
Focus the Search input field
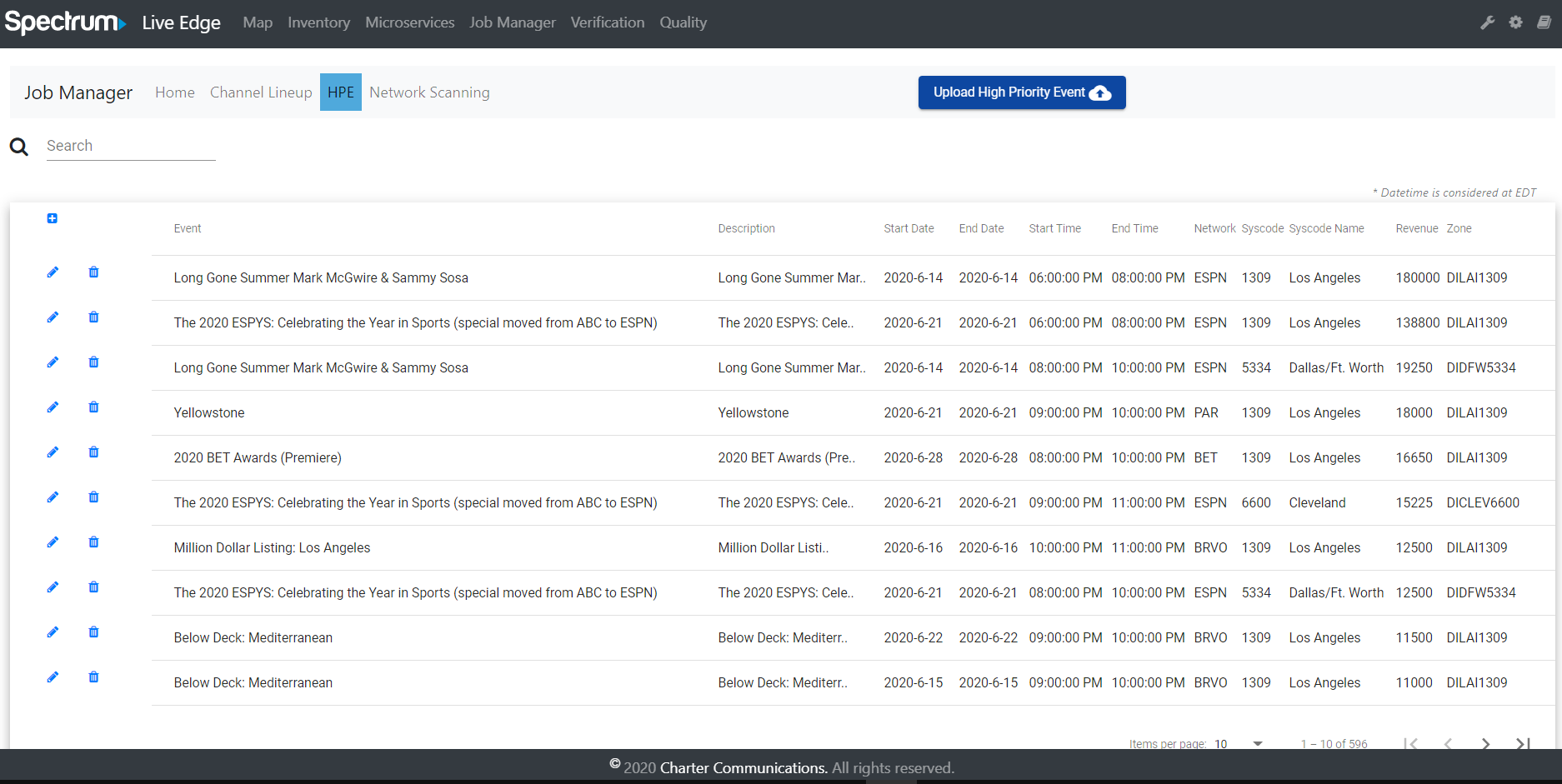pos(131,146)
